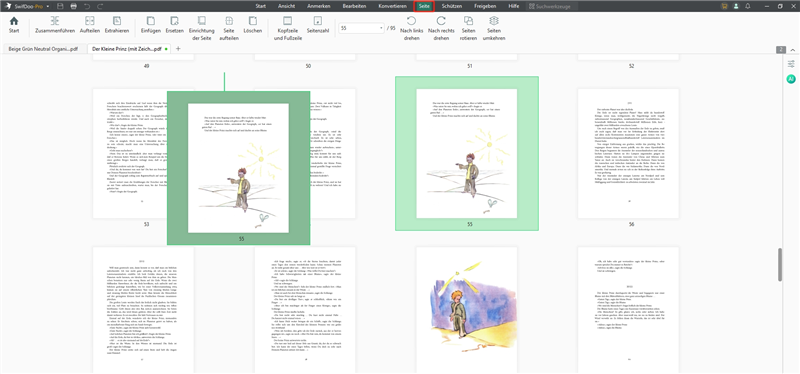Viewport: 800px width, 374px height.
Task: Open the settings sliders icon at right sidebar
Action: point(791,64)
